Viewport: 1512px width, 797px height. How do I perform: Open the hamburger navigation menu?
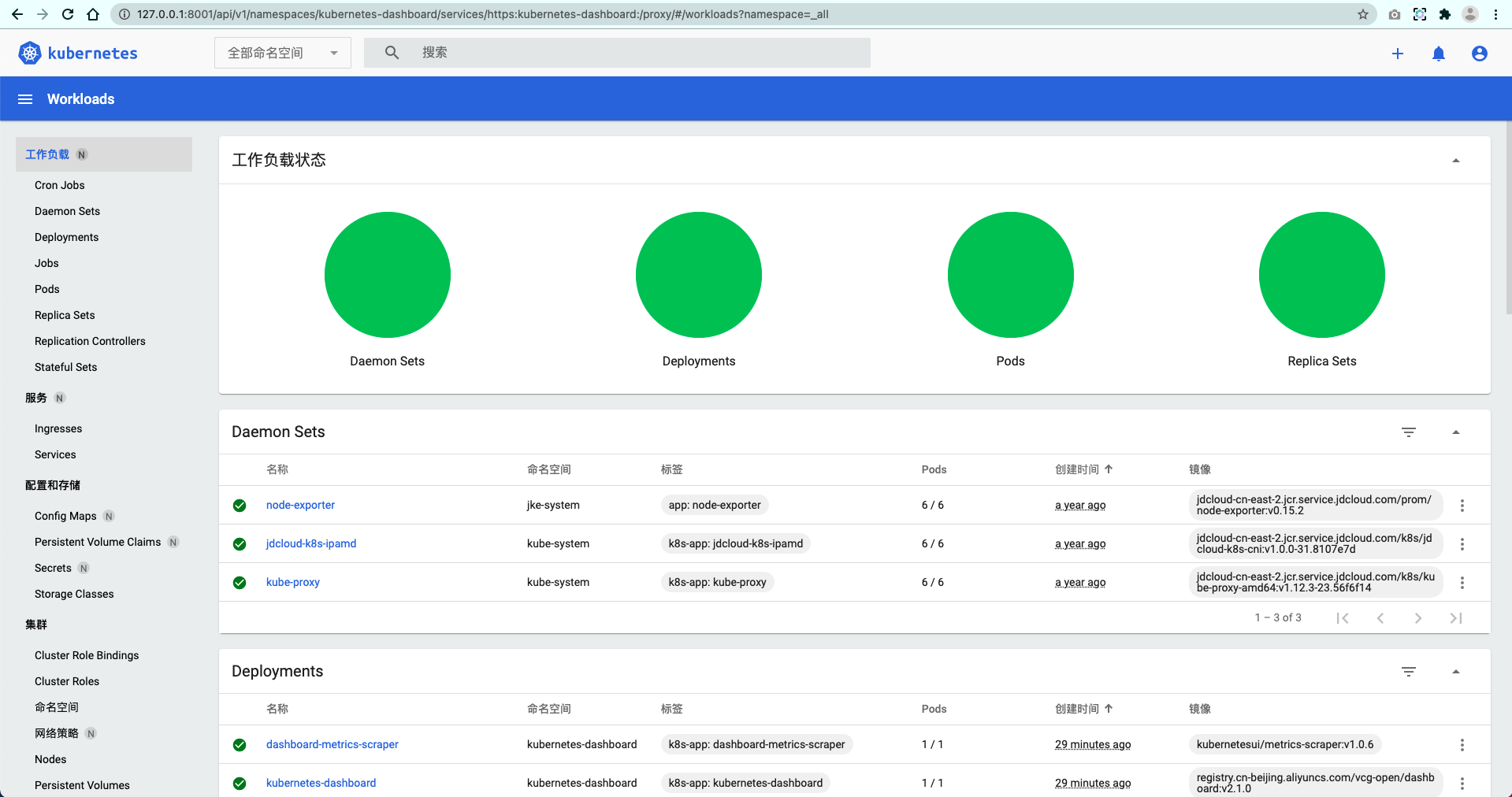[x=25, y=99]
